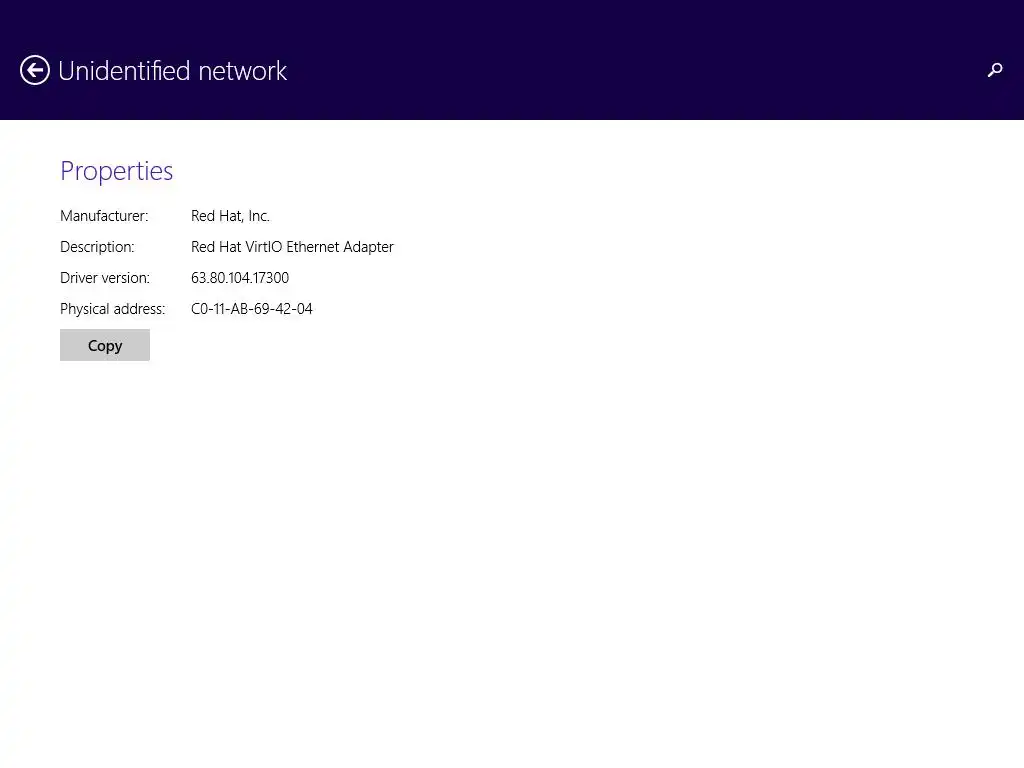Image resolution: width=1024 pixels, height=768 pixels.
Task: Click the word 'Ethernet' in the description value
Action: pos(313,247)
